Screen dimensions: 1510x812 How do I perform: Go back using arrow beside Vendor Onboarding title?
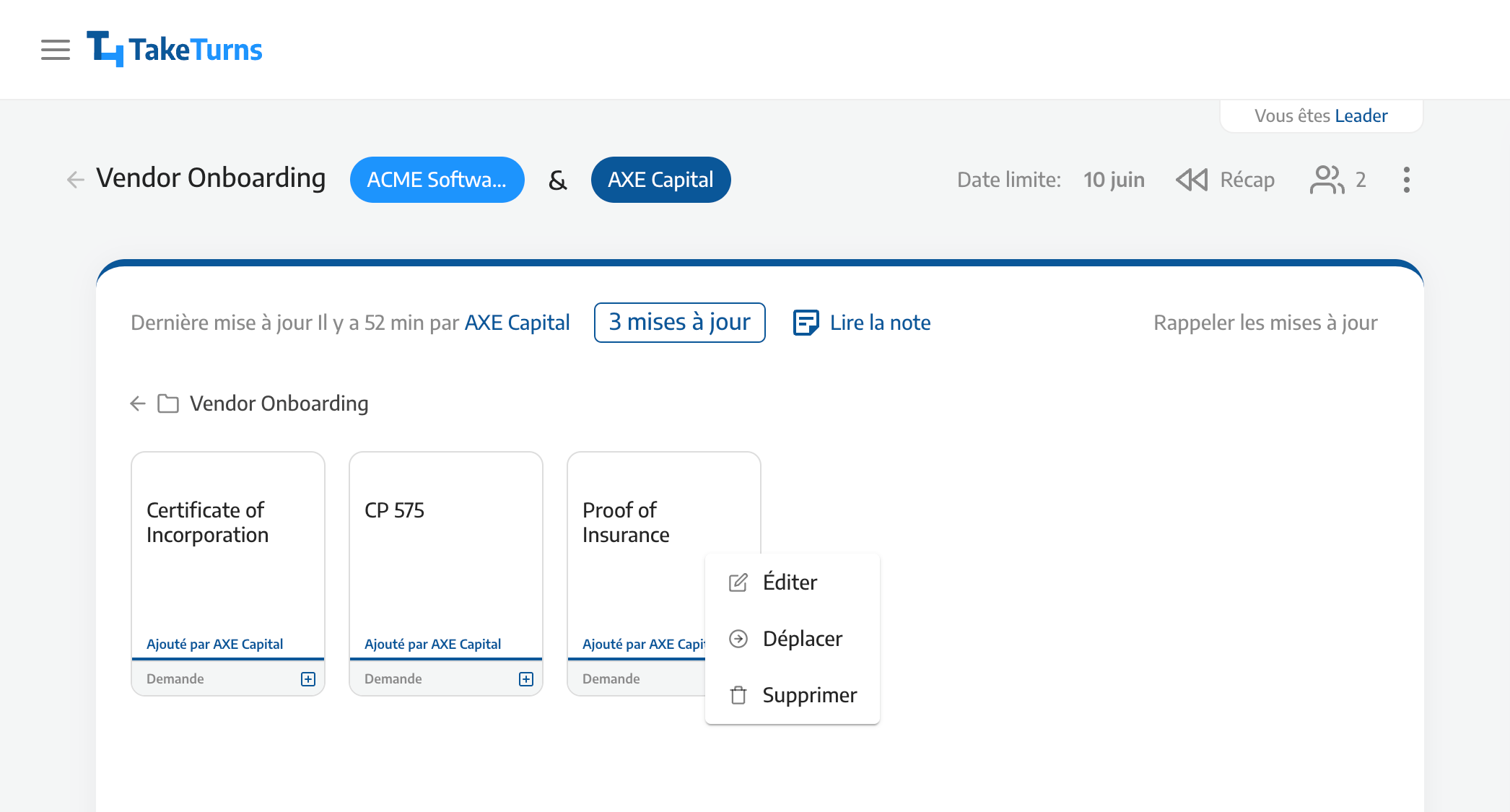coord(76,179)
